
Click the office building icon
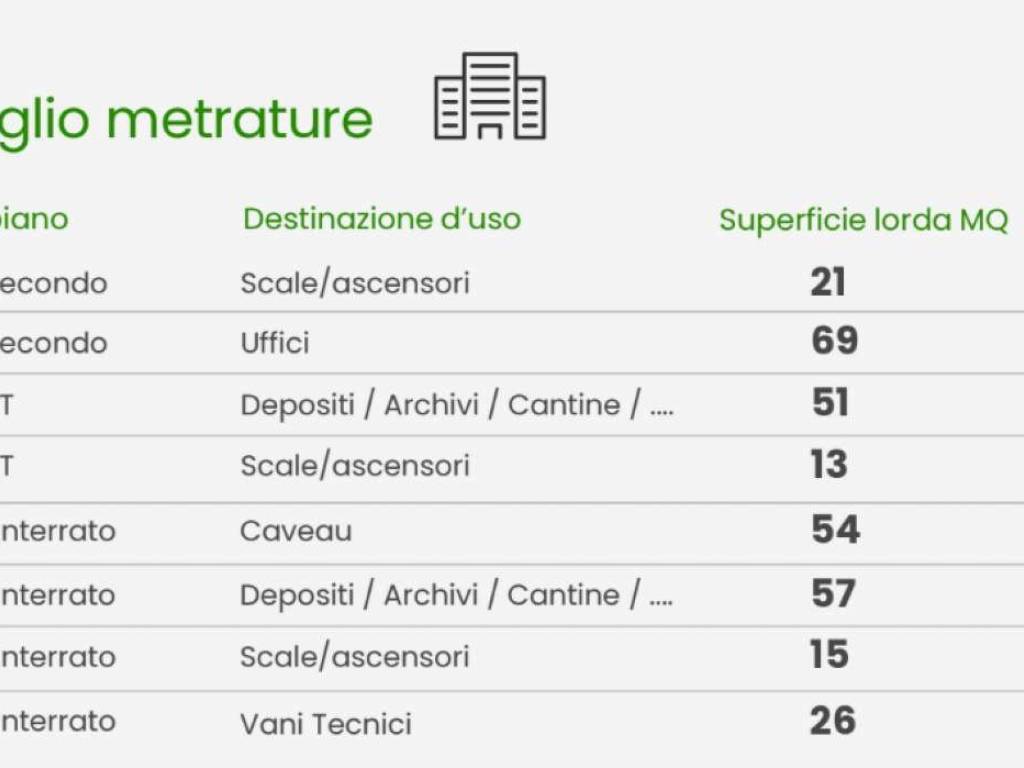[x=490, y=97]
